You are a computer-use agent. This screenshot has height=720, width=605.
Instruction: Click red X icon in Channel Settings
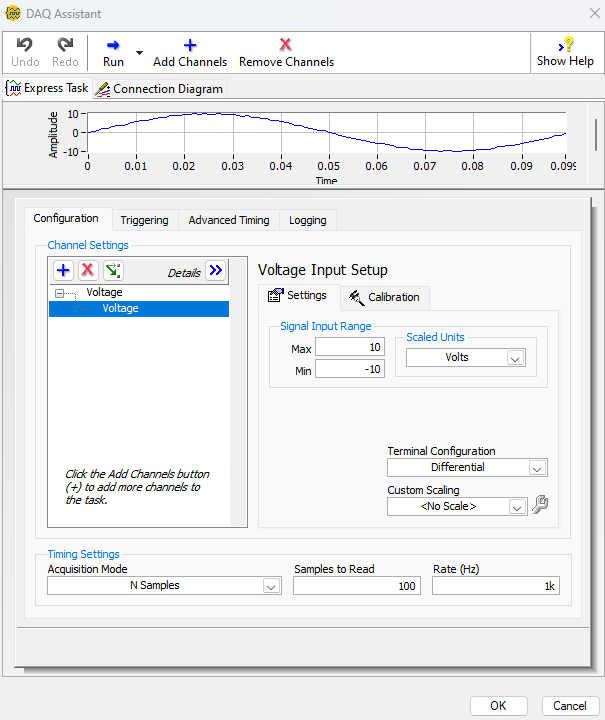pos(88,270)
